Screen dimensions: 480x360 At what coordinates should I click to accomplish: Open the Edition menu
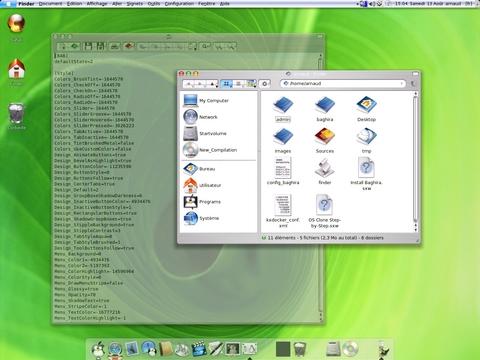74,4
